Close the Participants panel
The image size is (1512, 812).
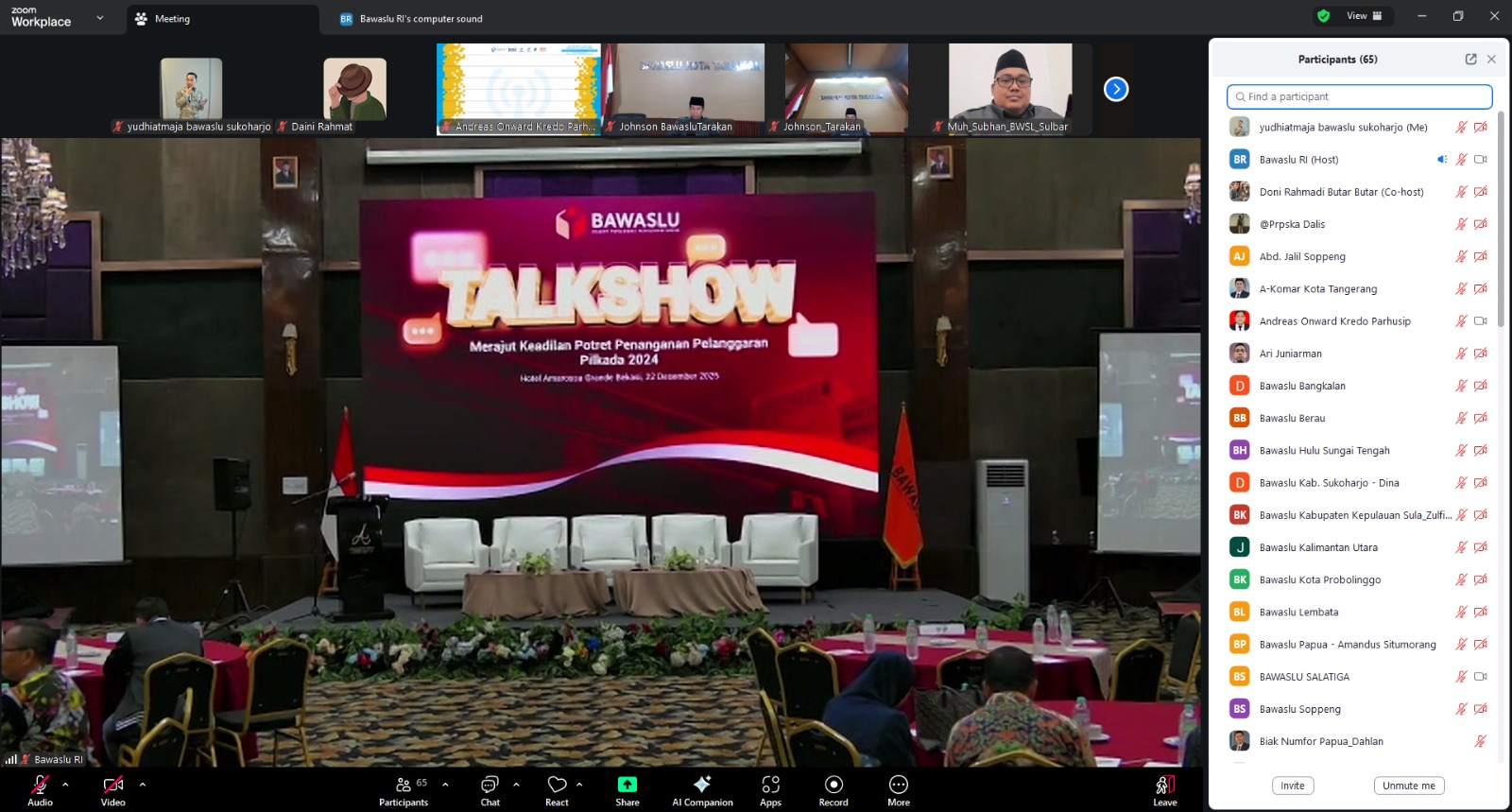1491,59
